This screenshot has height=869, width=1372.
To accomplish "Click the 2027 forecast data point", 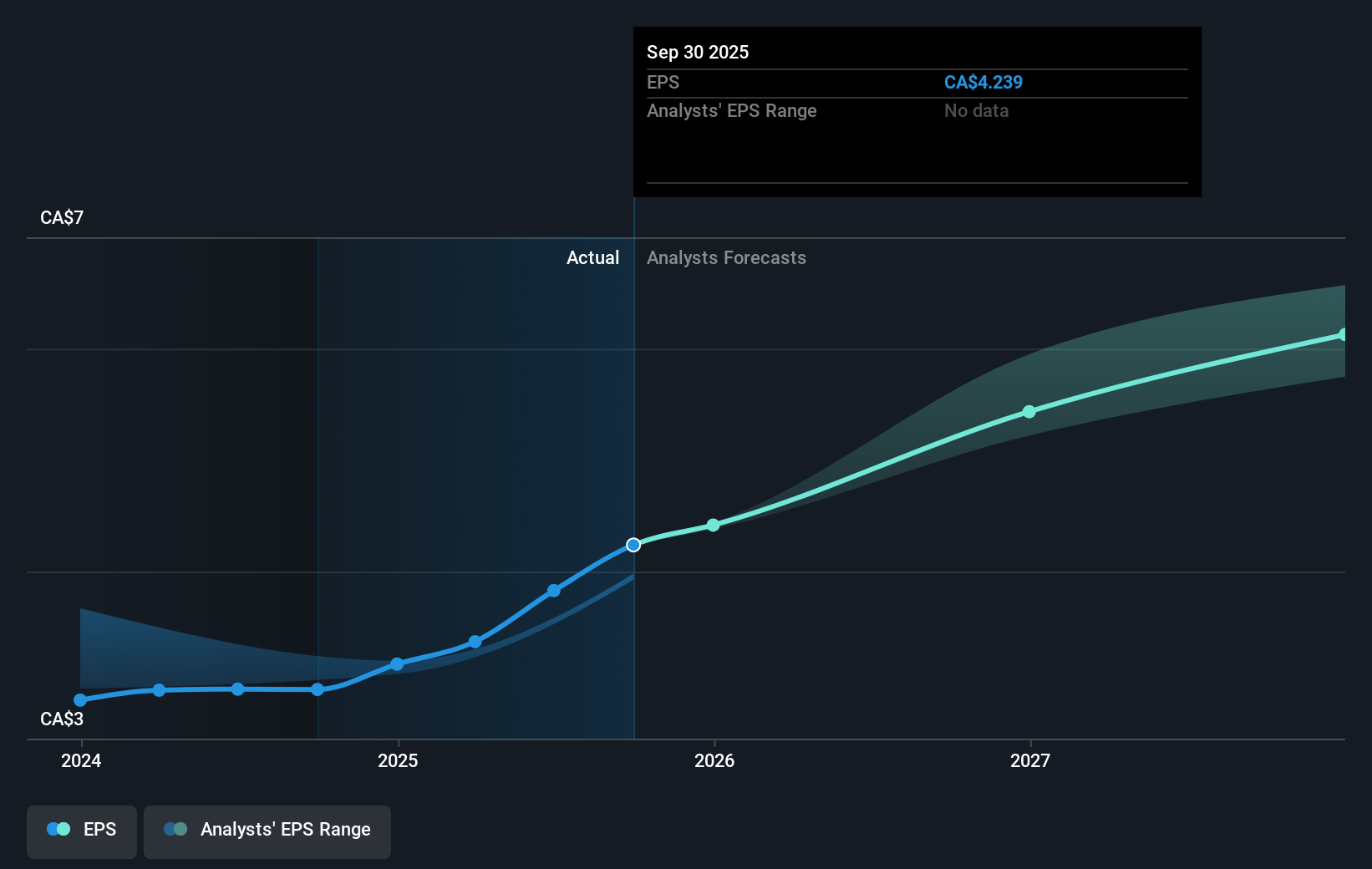I will (1029, 410).
